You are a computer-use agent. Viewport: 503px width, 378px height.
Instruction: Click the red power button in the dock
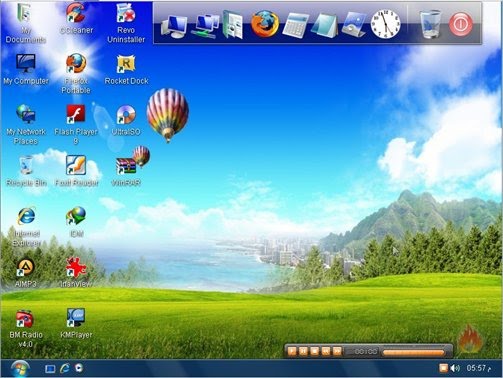point(461,24)
